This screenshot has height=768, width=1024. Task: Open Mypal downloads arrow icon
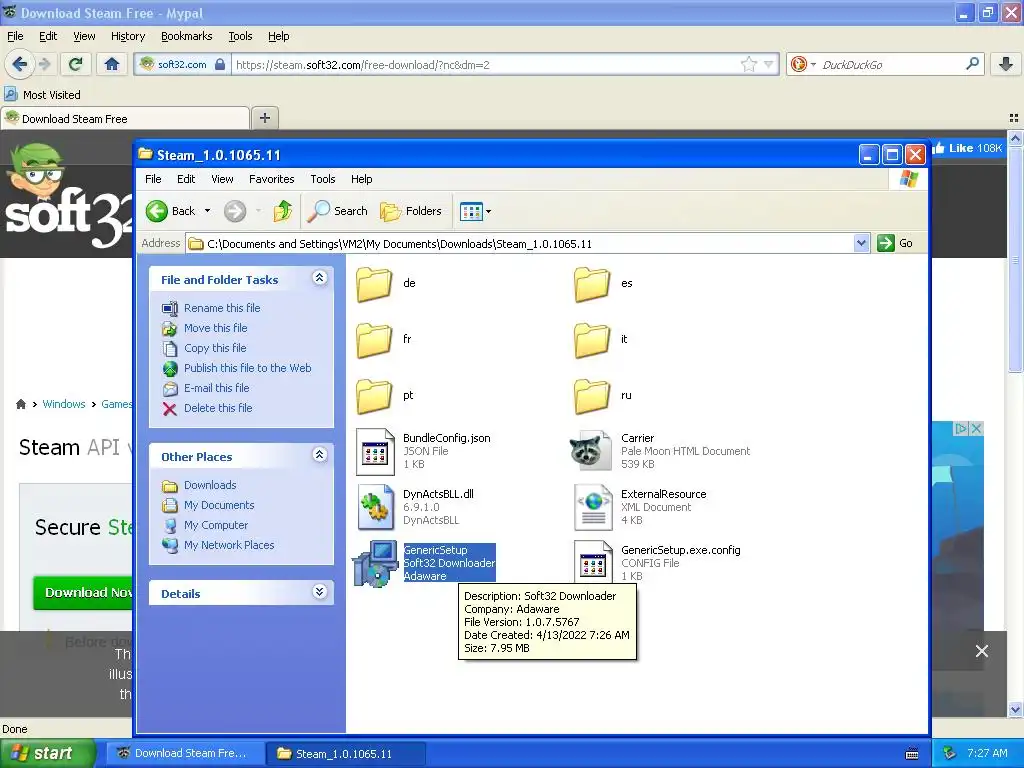point(1006,64)
